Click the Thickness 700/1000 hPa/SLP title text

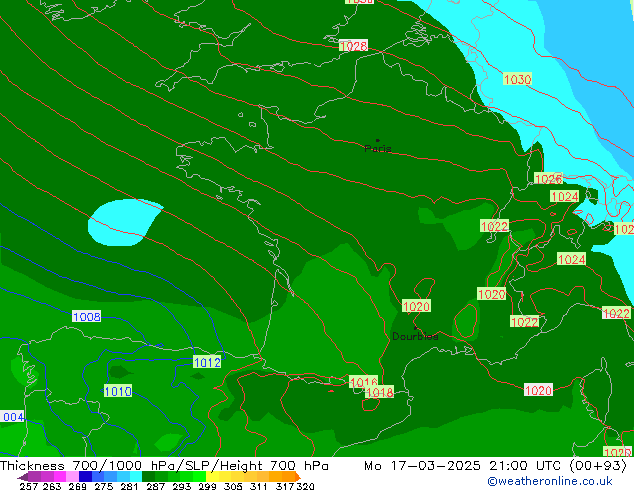(164, 466)
